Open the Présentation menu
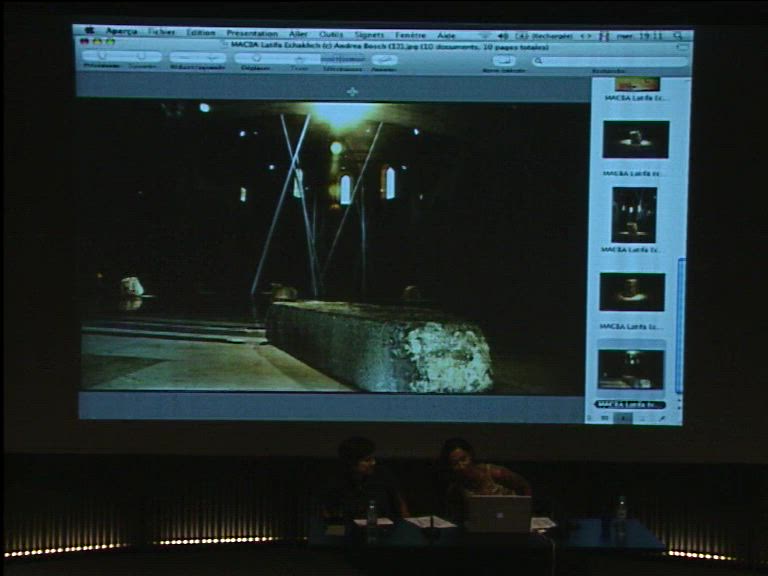This screenshot has width=768, height=576. click(x=252, y=33)
